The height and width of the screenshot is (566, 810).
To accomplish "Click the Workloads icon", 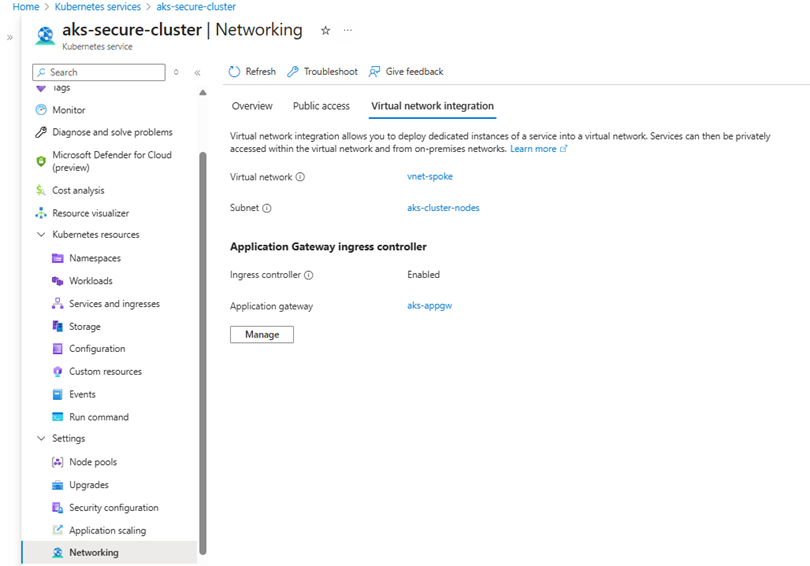I will [57, 280].
